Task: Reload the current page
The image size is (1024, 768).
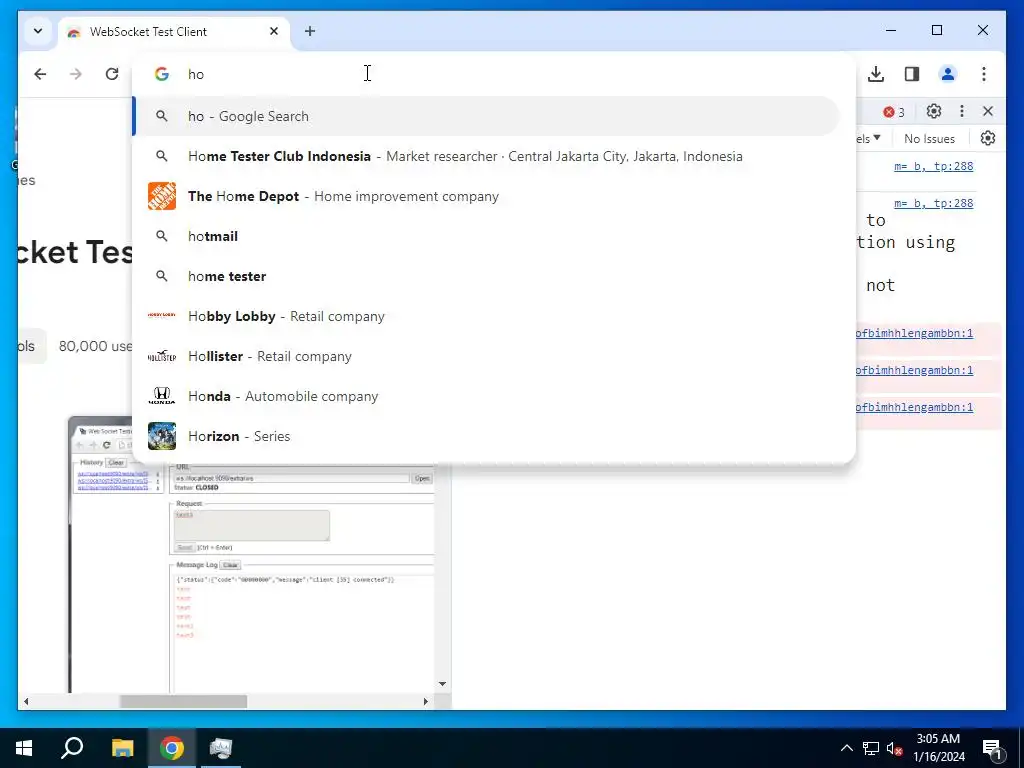Action: click(112, 74)
